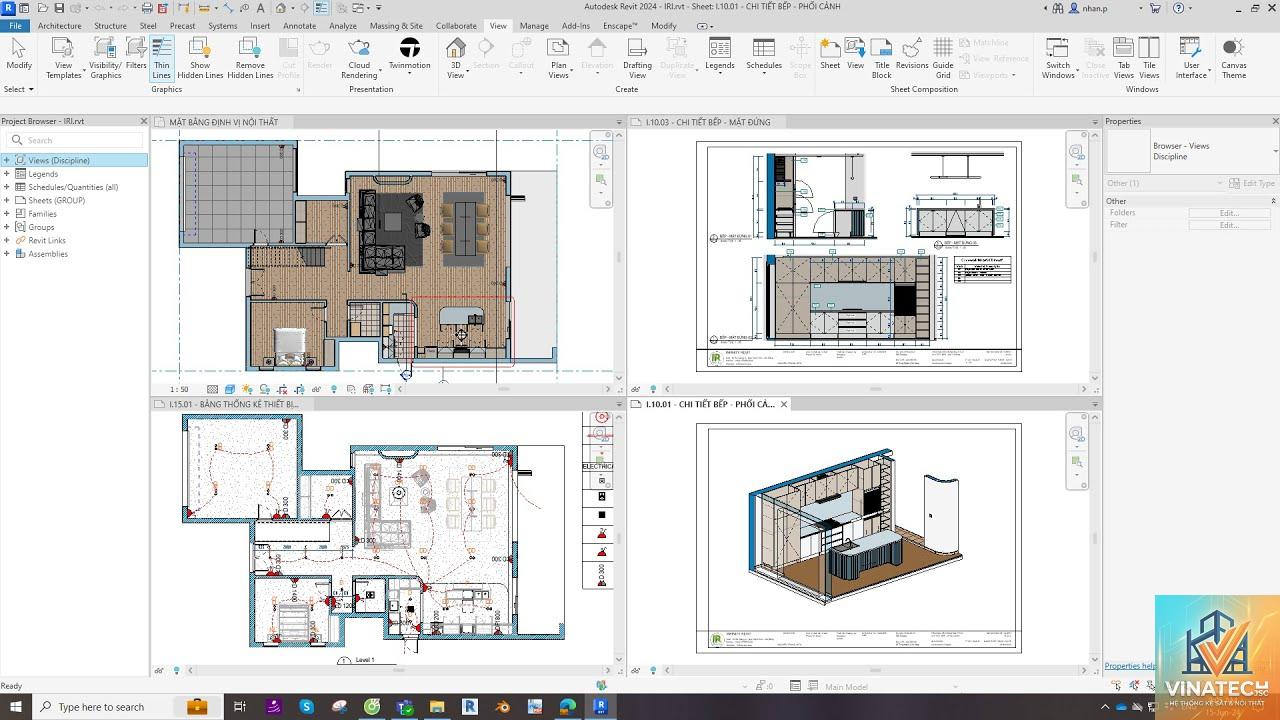Viewport: 1280px width, 720px height.
Task: Click the Save icon in quick access toolbar
Action: coord(58,8)
